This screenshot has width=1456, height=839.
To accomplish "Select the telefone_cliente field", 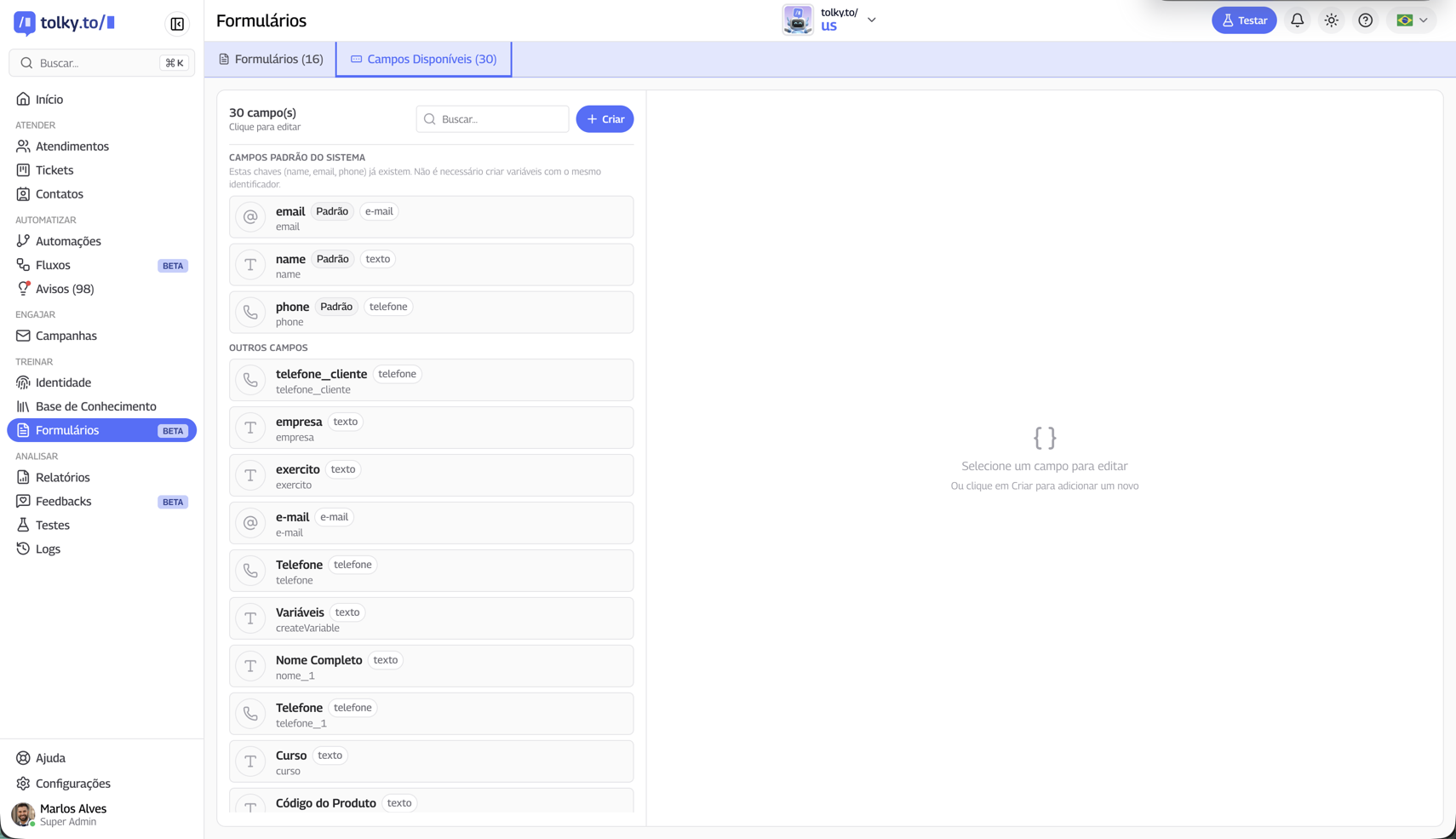I will pyautogui.click(x=431, y=380).
